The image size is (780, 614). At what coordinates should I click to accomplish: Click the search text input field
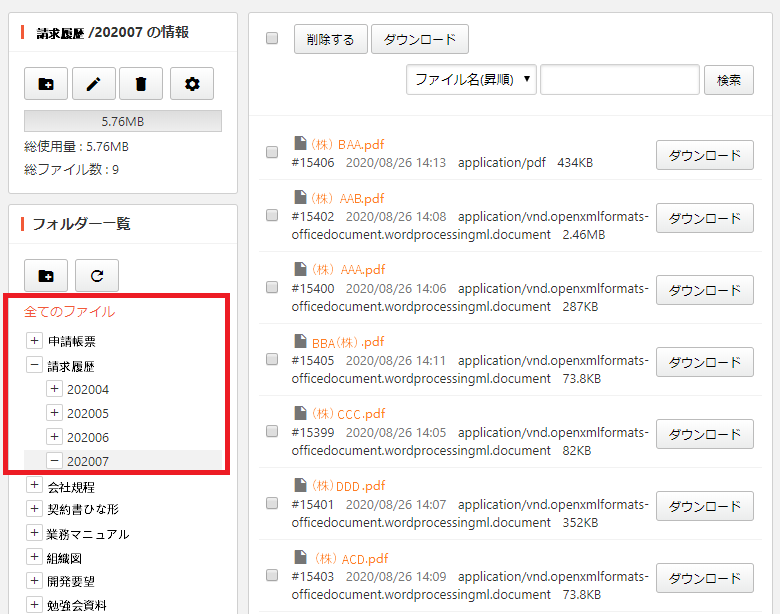tap(619, 80)
